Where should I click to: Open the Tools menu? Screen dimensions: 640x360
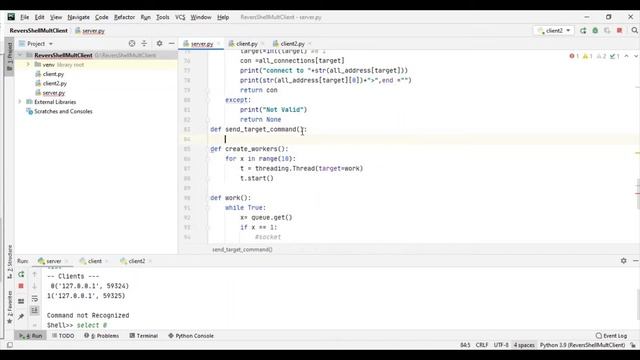pos(162,17)
